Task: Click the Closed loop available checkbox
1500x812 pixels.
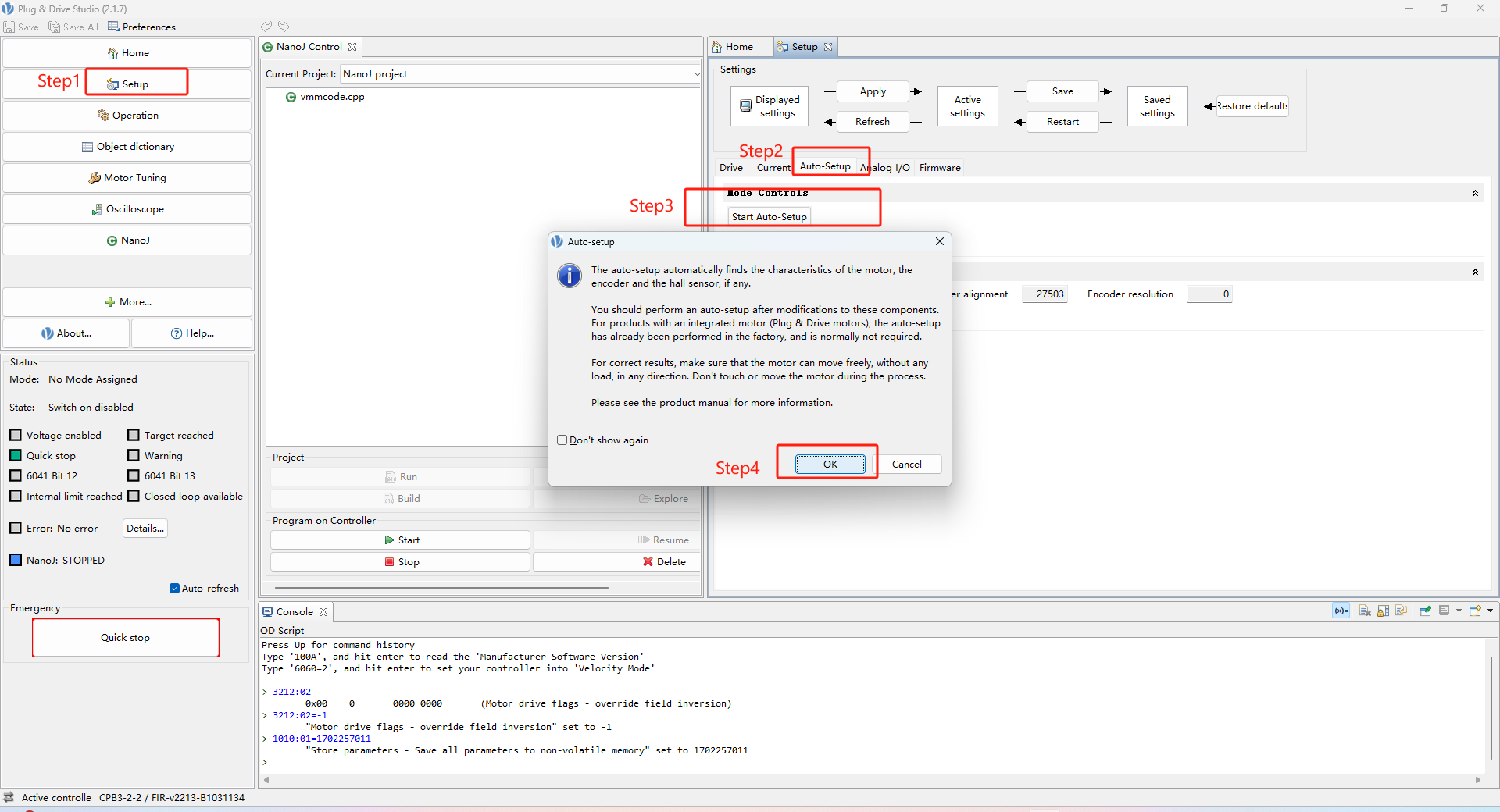Action: click(134, 496)
